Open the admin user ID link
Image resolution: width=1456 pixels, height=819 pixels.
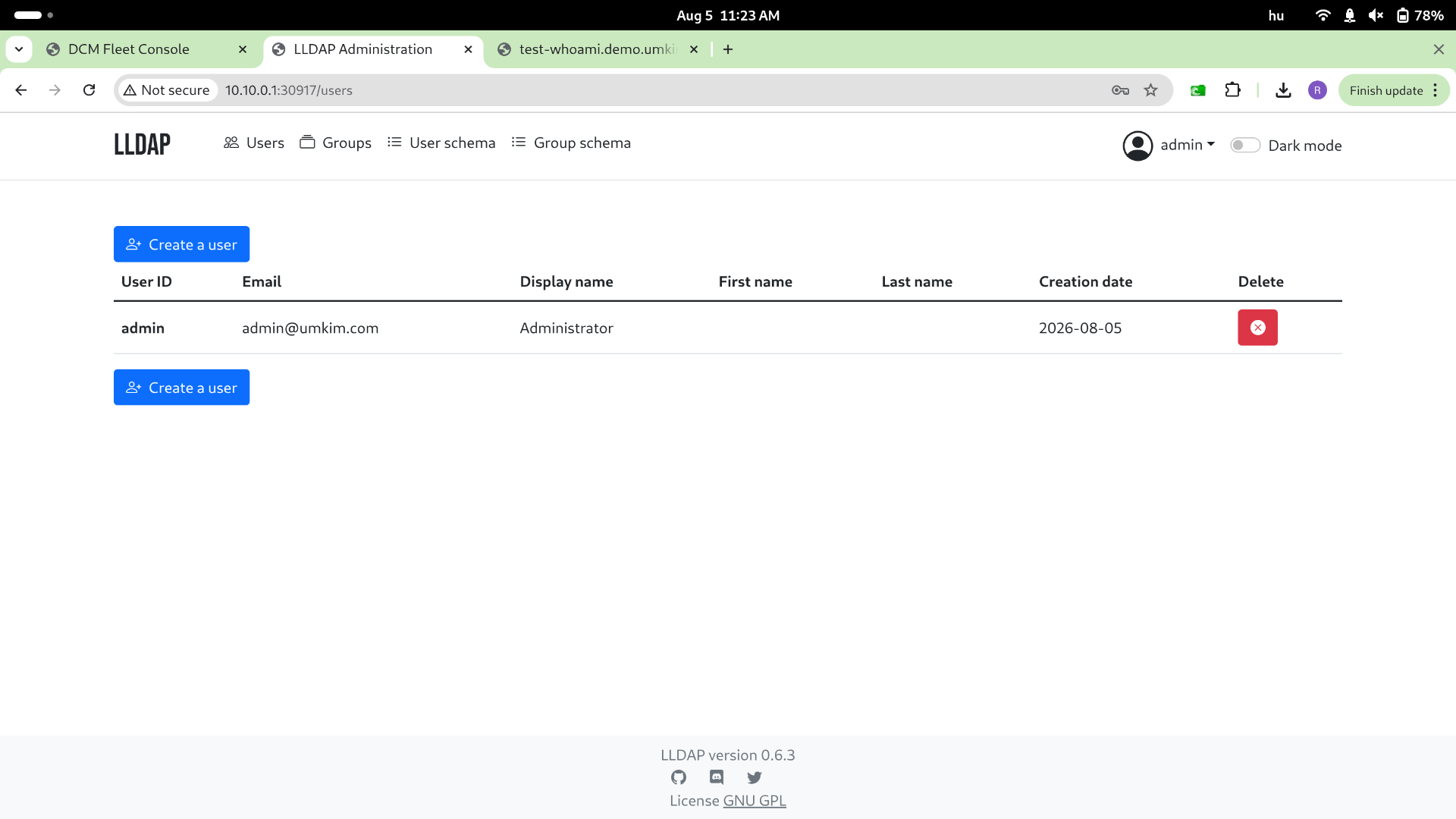click(x=143, y=328)
